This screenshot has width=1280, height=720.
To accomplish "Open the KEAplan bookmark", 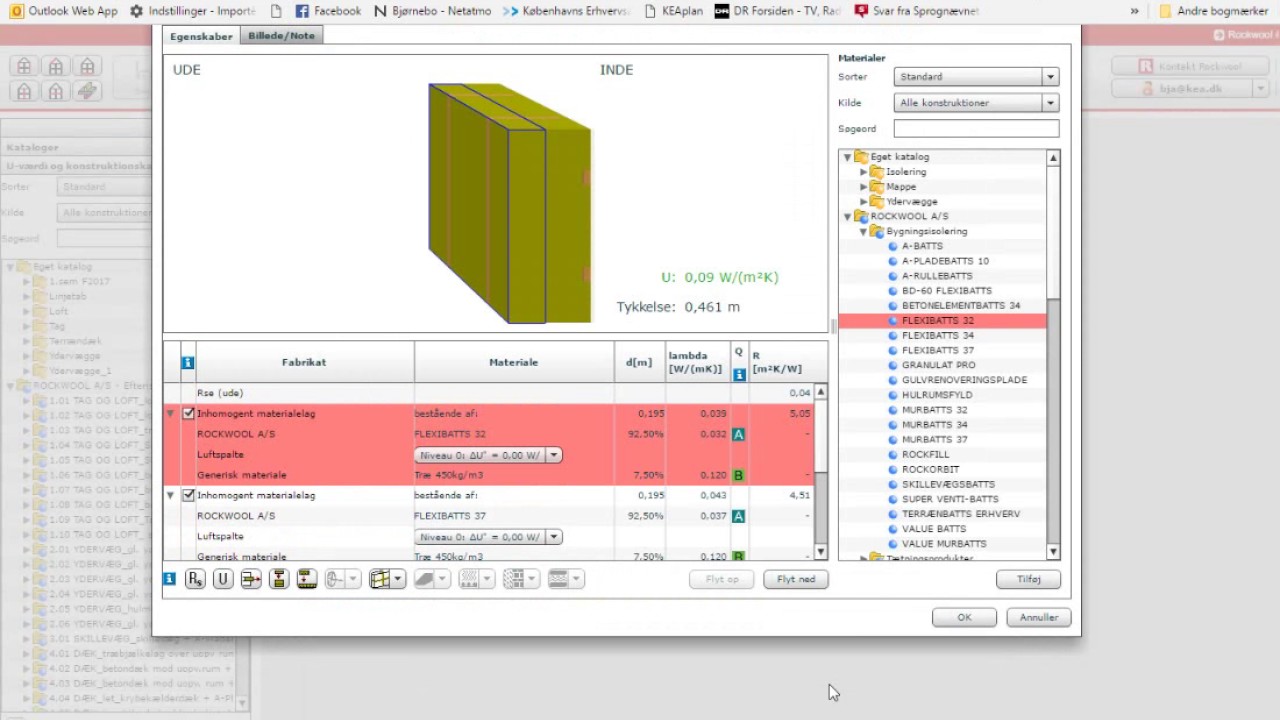I will pyautogui.click(x=674, y=11).
